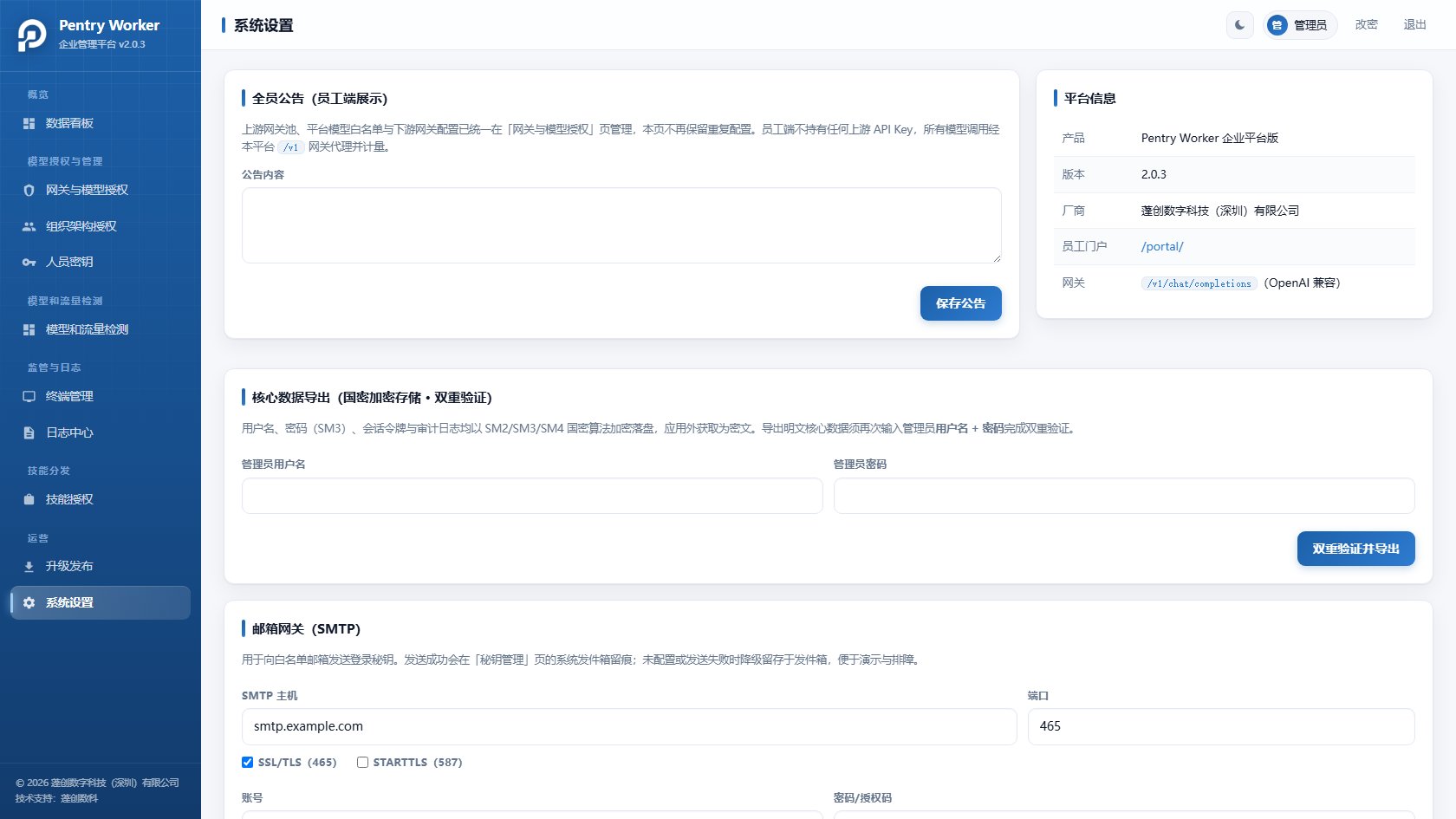The height and width of the screenshot is (819, 1456).
Task: Click the key icon for 人员密钥
Action: click(x=29, y=262)
